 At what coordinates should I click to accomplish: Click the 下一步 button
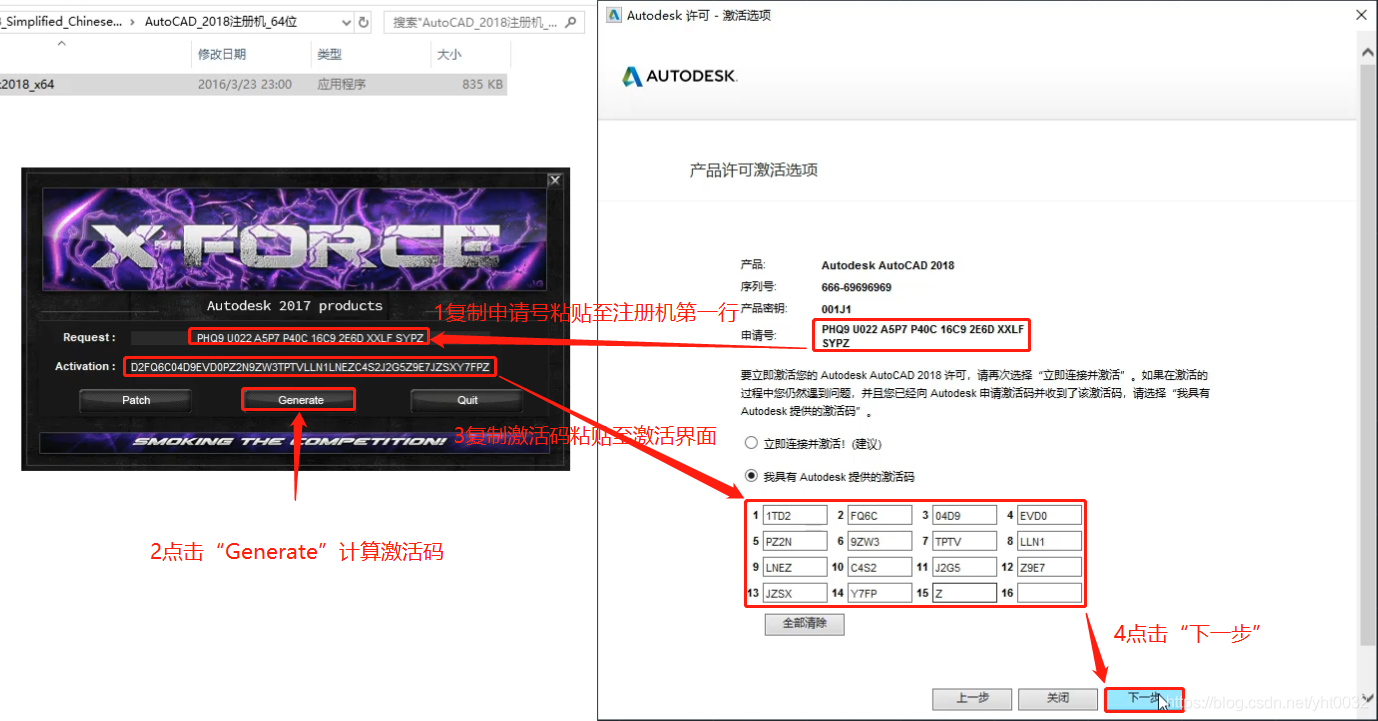[1143, 698]
